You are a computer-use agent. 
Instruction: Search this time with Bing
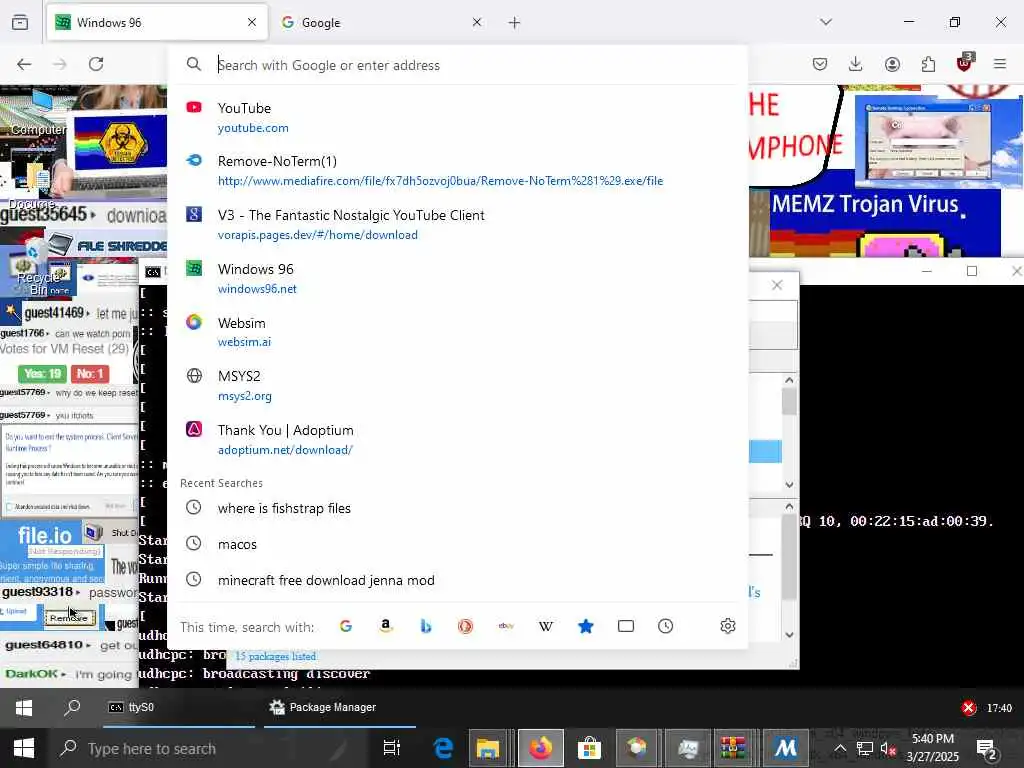point(426,626)
